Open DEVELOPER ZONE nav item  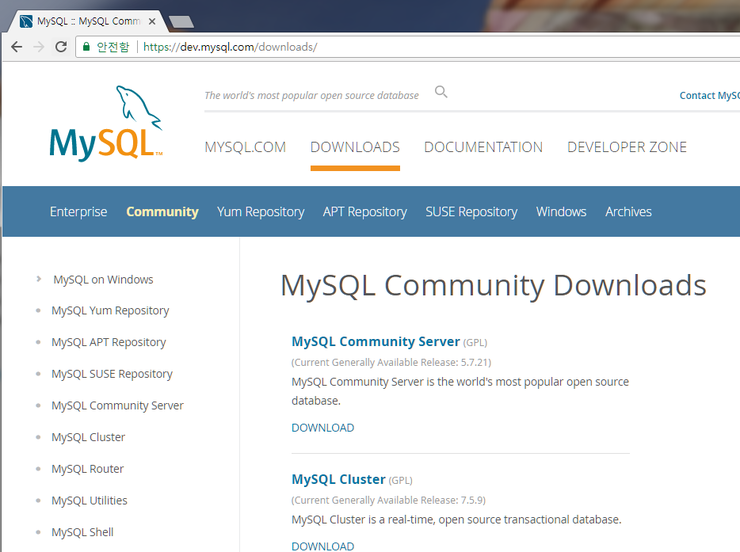tap(627, 147)
